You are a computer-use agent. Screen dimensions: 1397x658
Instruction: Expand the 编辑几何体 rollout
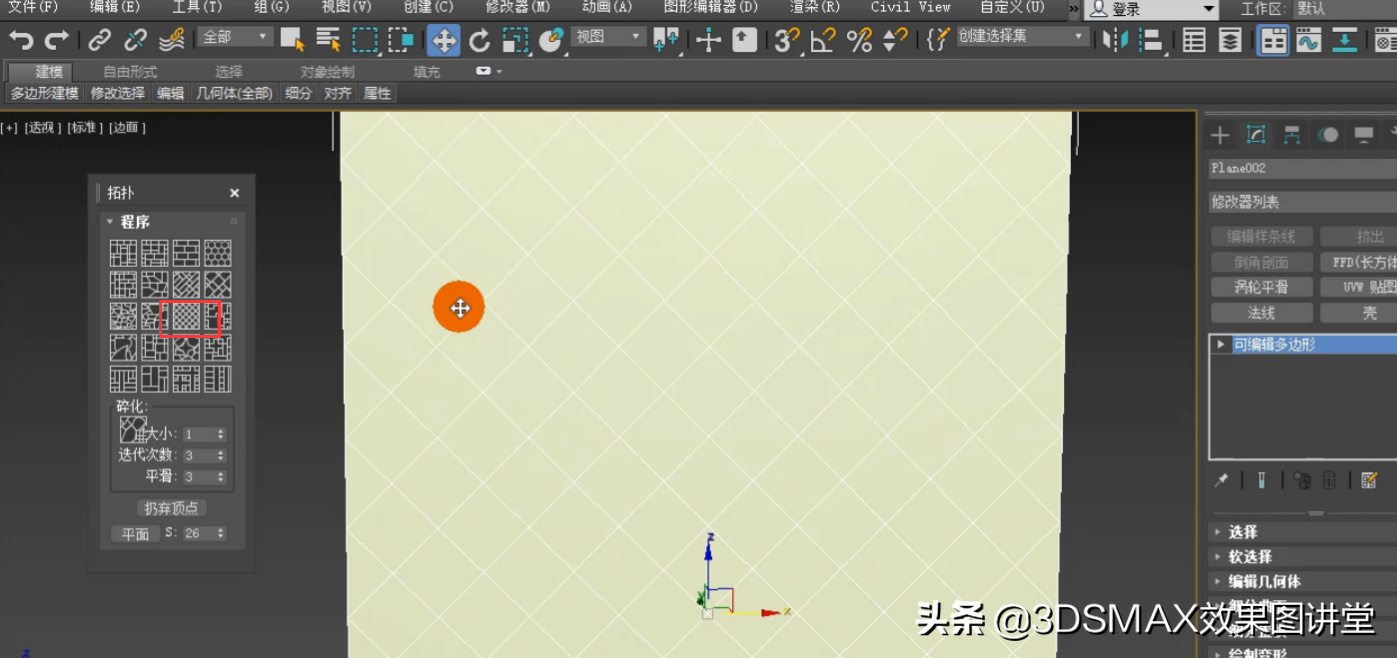click(1302, 581)
